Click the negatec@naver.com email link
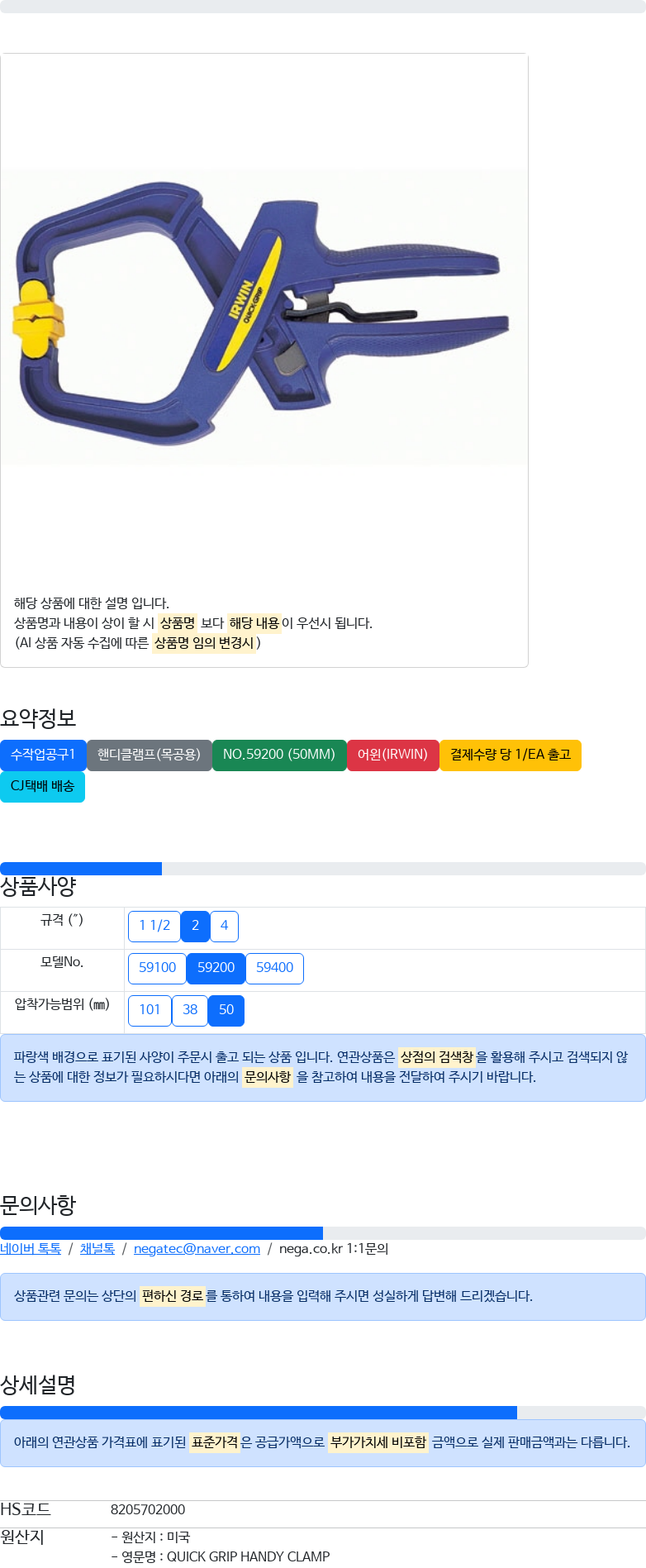646x1568 pixels. point(197,1249)
